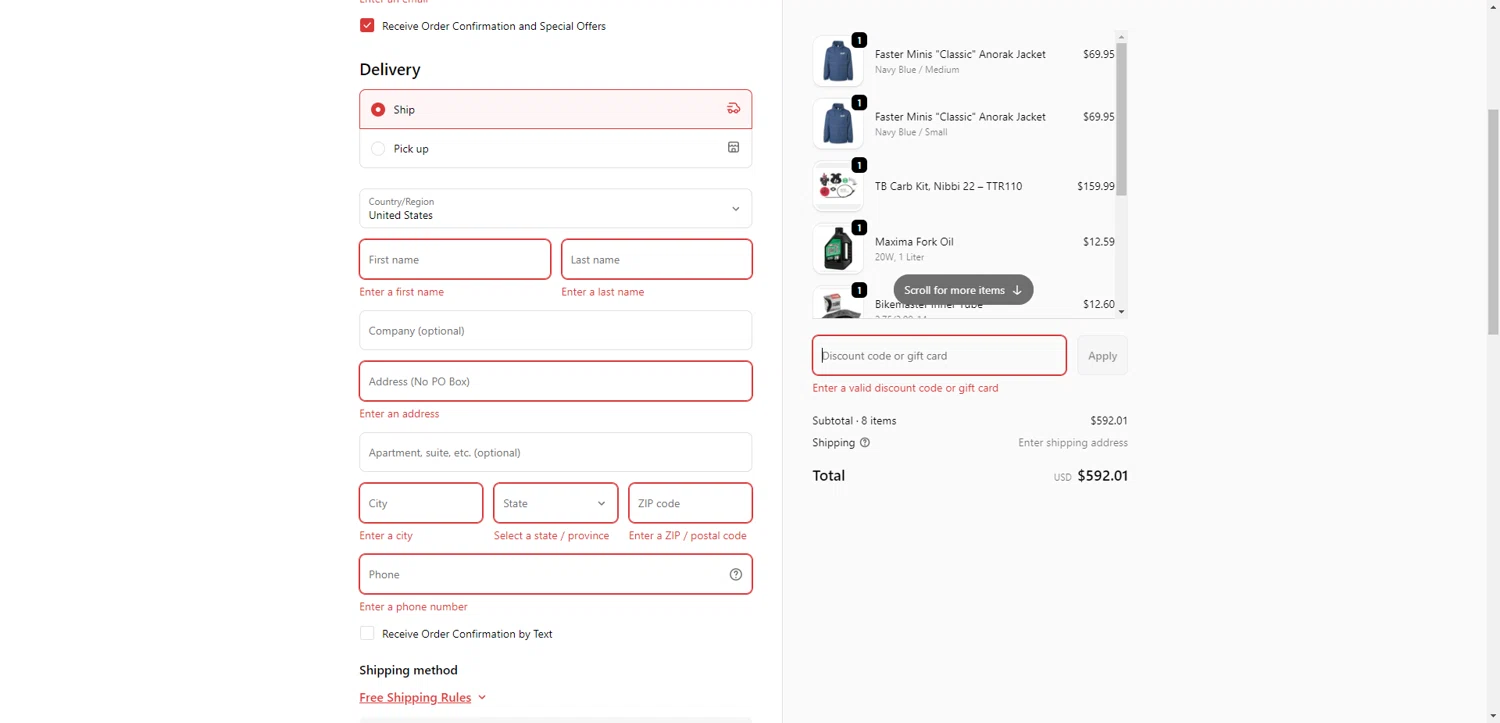
Task: Click the TB Carb Kit product thumbnail
Action: click(838, 186)
